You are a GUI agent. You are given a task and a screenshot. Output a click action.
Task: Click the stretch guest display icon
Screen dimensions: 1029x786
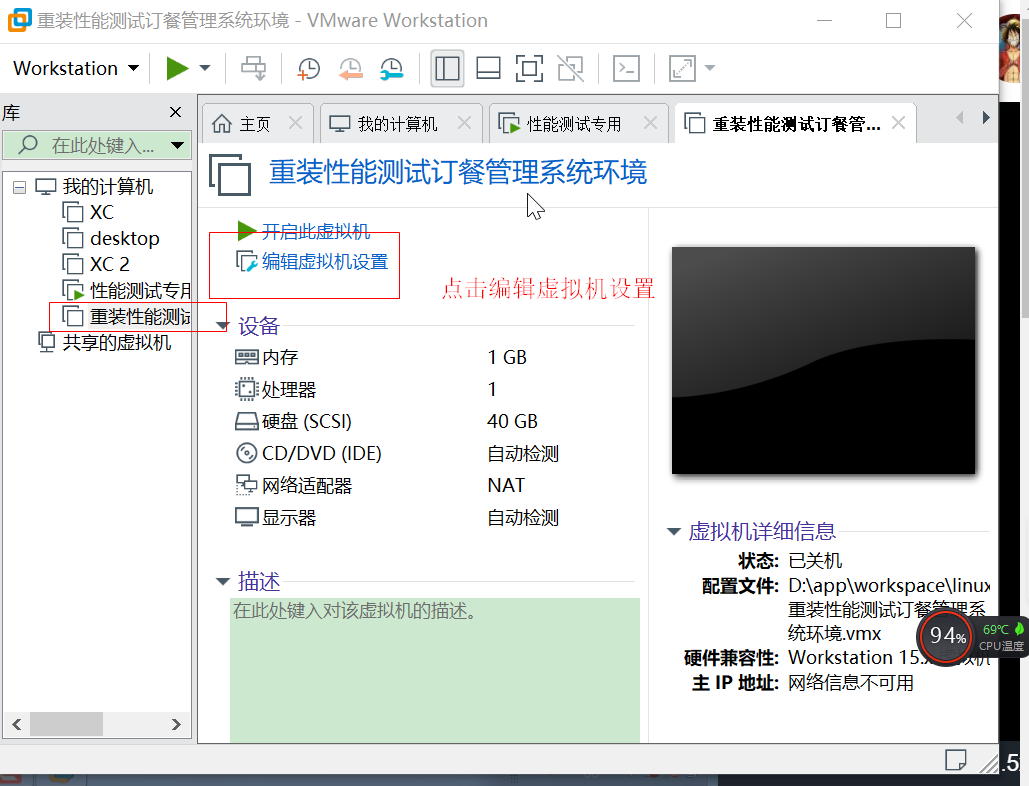tap(682, 68)
